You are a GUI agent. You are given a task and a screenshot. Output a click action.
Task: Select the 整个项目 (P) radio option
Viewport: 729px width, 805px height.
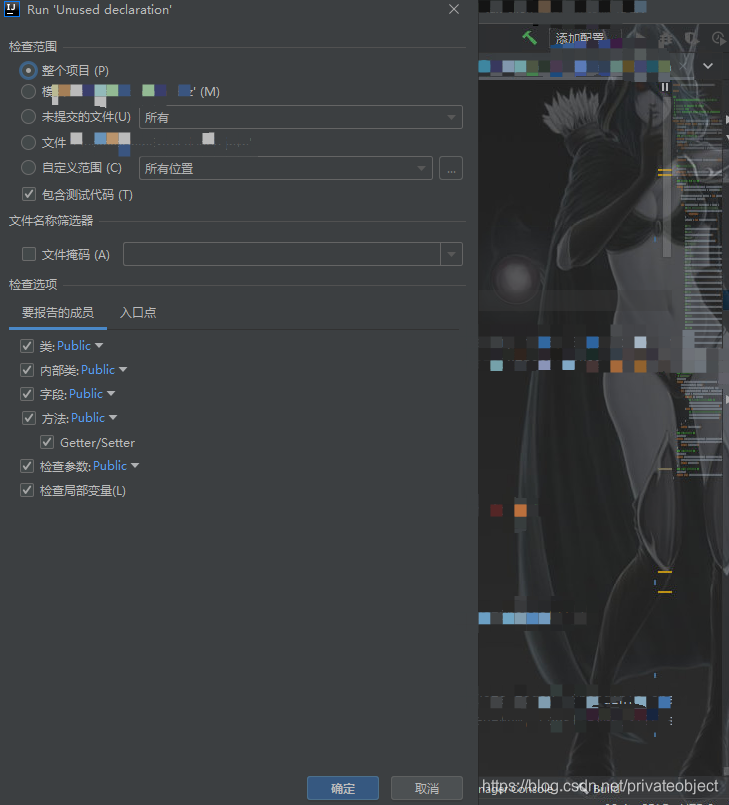[28, 70]
